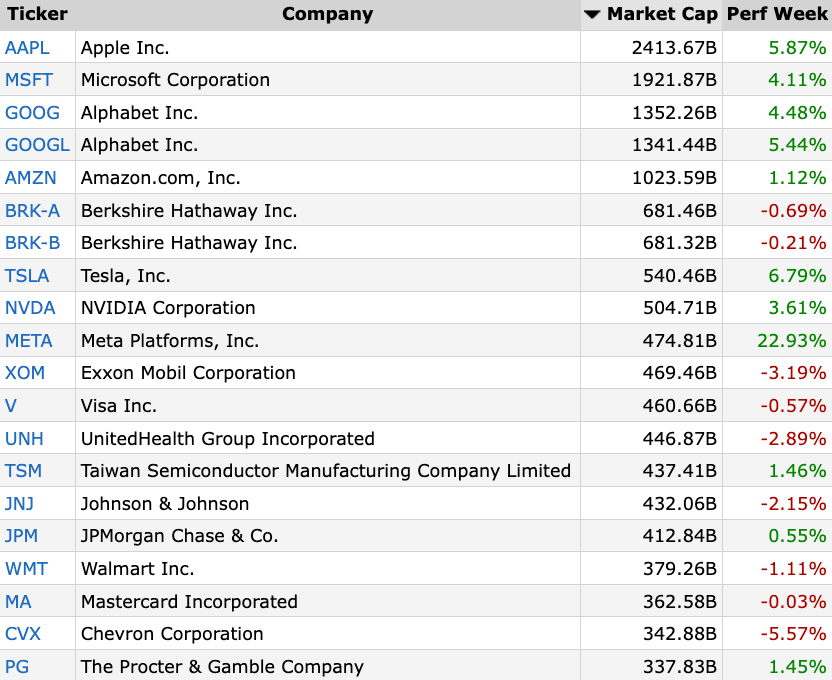Sort by the Perf Week column header
The image size is (832, 680).
coord(777,14)
